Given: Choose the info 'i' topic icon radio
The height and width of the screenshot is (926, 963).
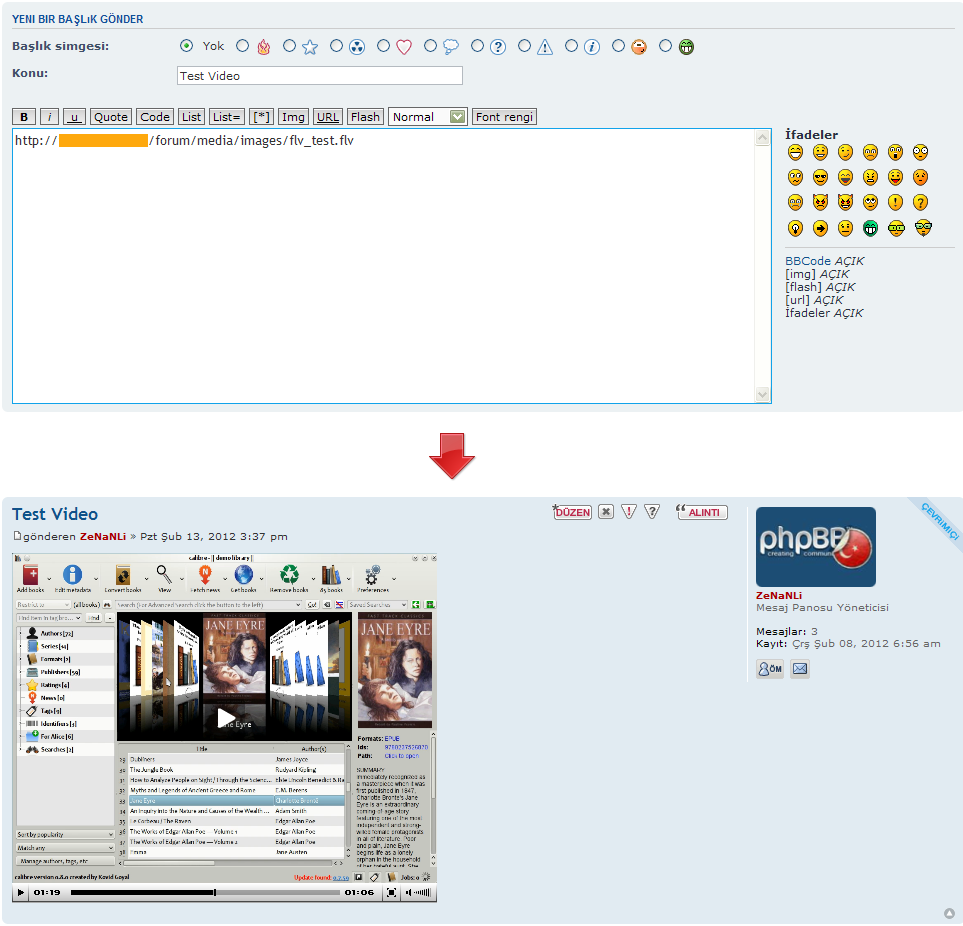Looking at the screenshot, I should click(x=571, y=46).
